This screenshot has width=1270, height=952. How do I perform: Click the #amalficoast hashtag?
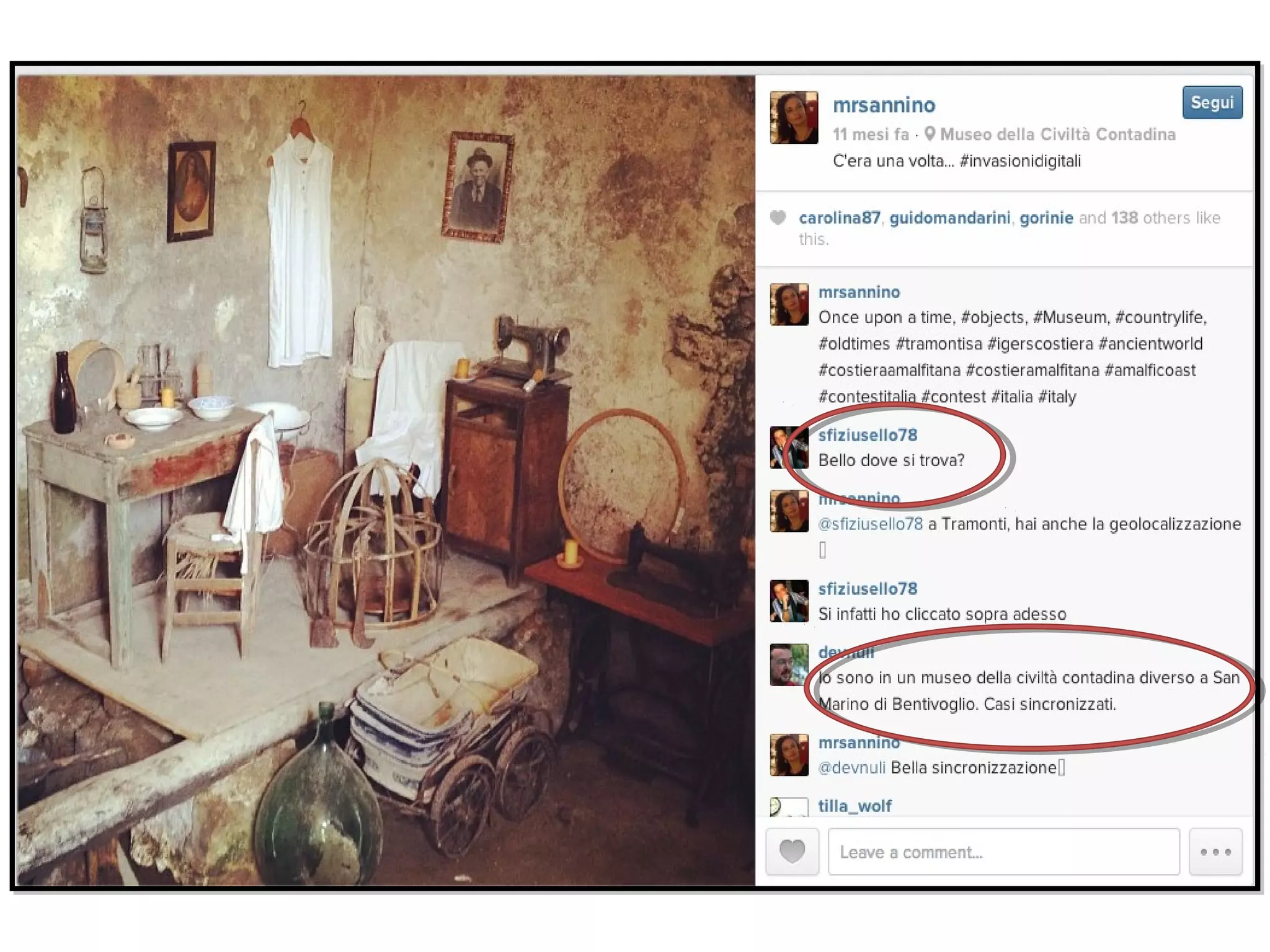pos(1150,370)
